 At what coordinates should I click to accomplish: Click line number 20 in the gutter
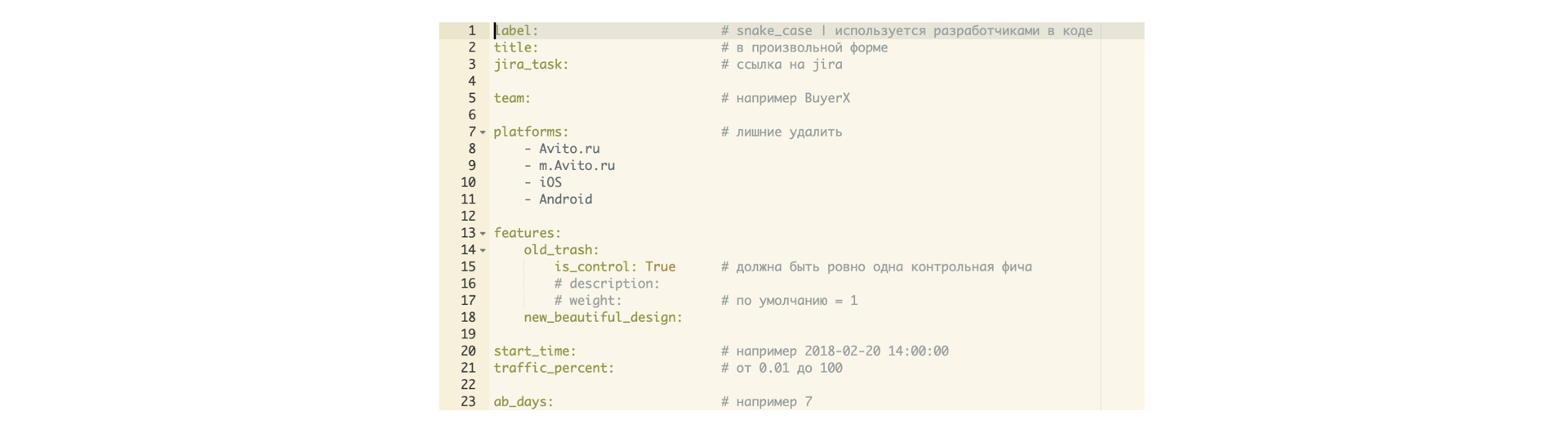468,351
